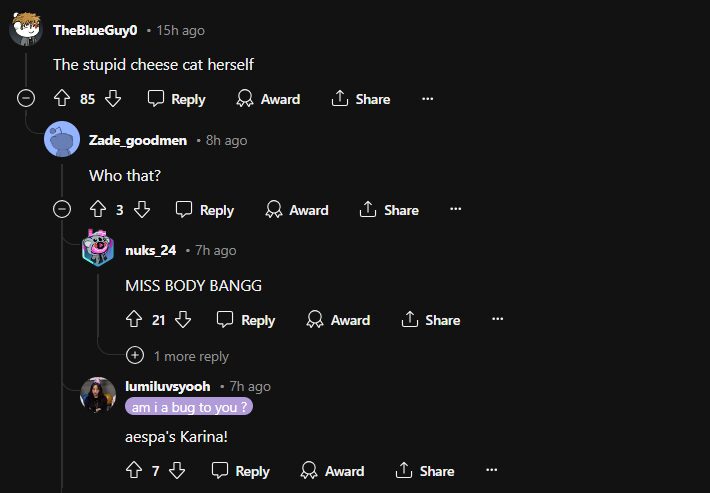Screen dimensions: 710x493
Task: Open the overflow menu on nuks_24's comment
Action: (x=497, y=320)
